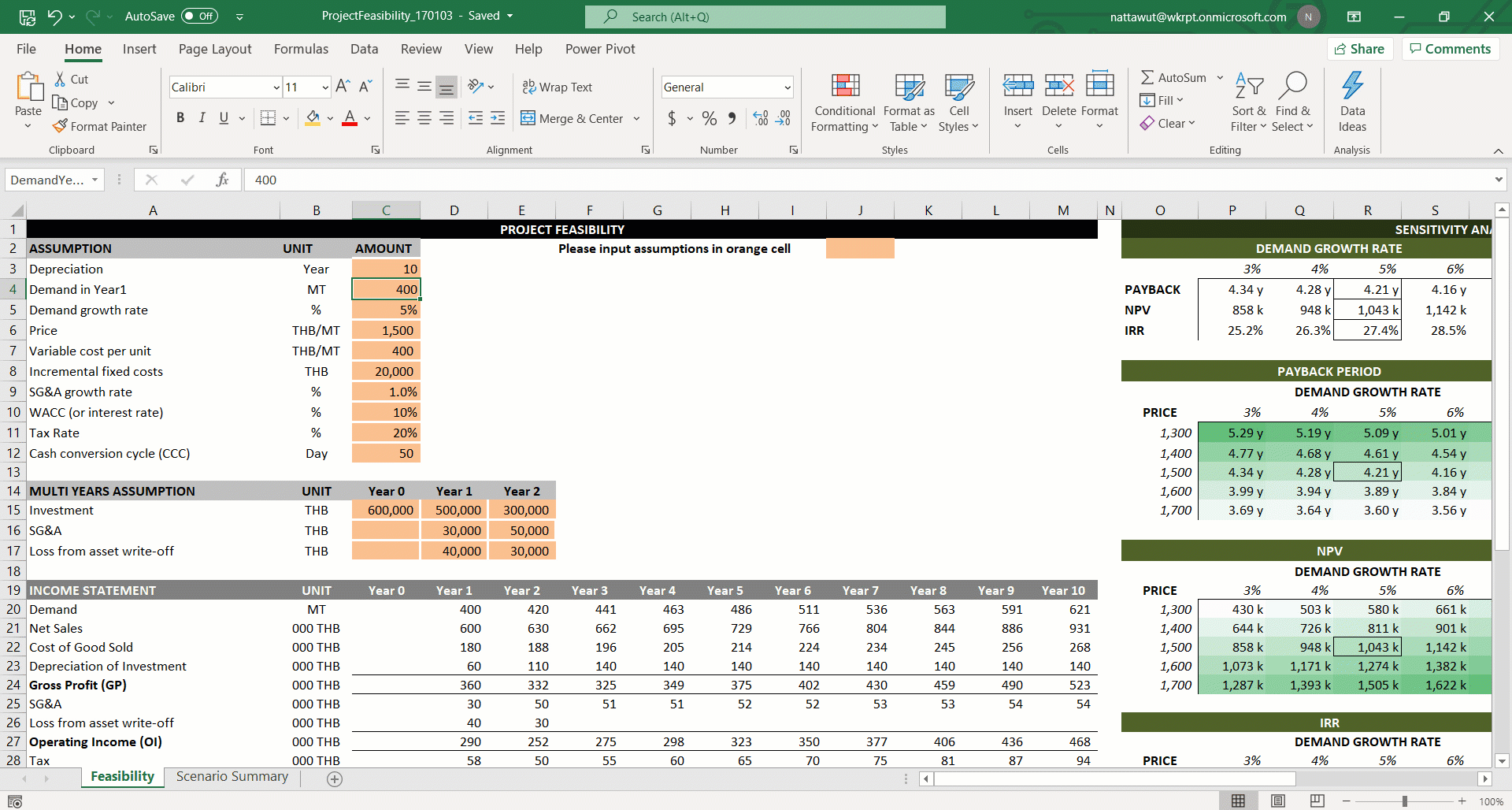Expand the Merge & Center options arrow
Viewport: 1512px width, 810px height.
636,118
